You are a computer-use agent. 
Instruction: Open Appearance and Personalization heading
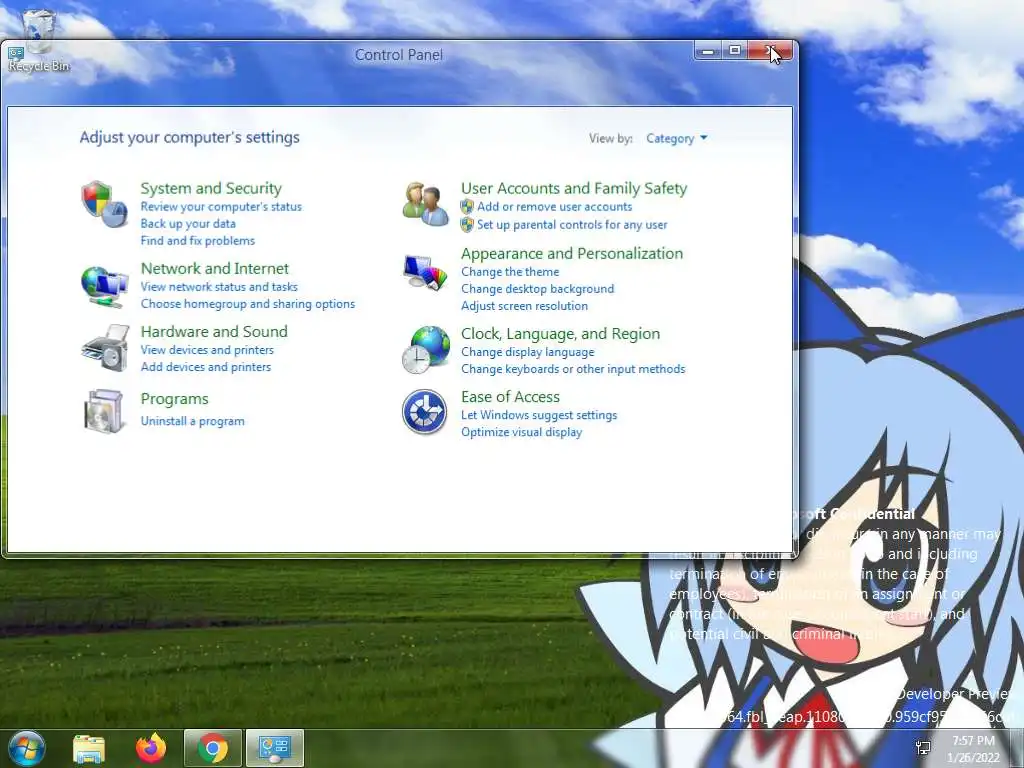click(572, 253)
